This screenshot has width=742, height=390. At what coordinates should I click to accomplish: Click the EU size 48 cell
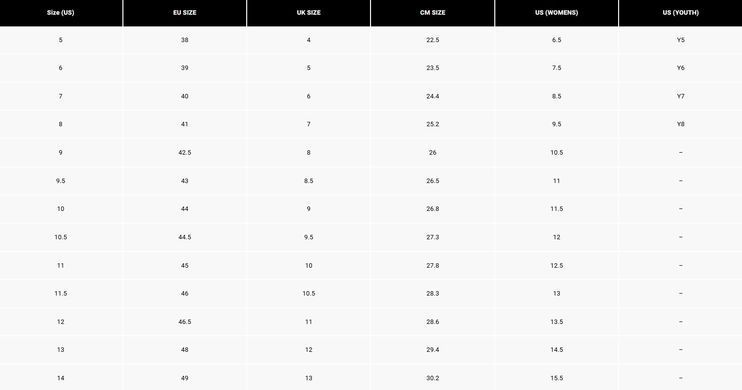pos(185,350)
